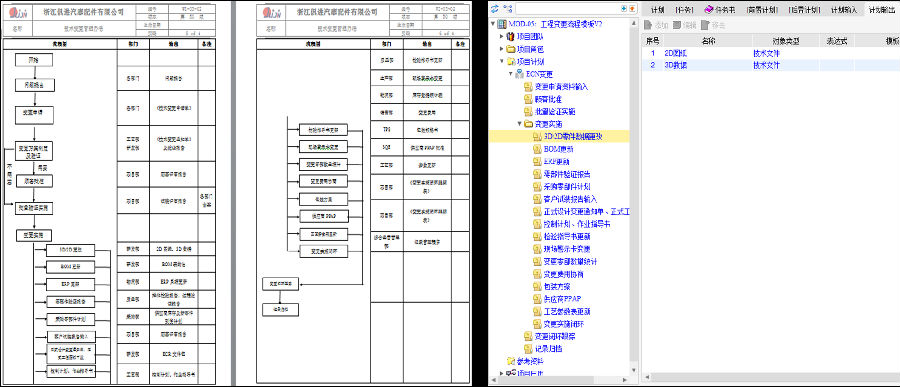Image resolution: width=900 pixels, height=387 pixels.
Task: Collapse the MOD-05 root tree node
Action: coord(493,24)
